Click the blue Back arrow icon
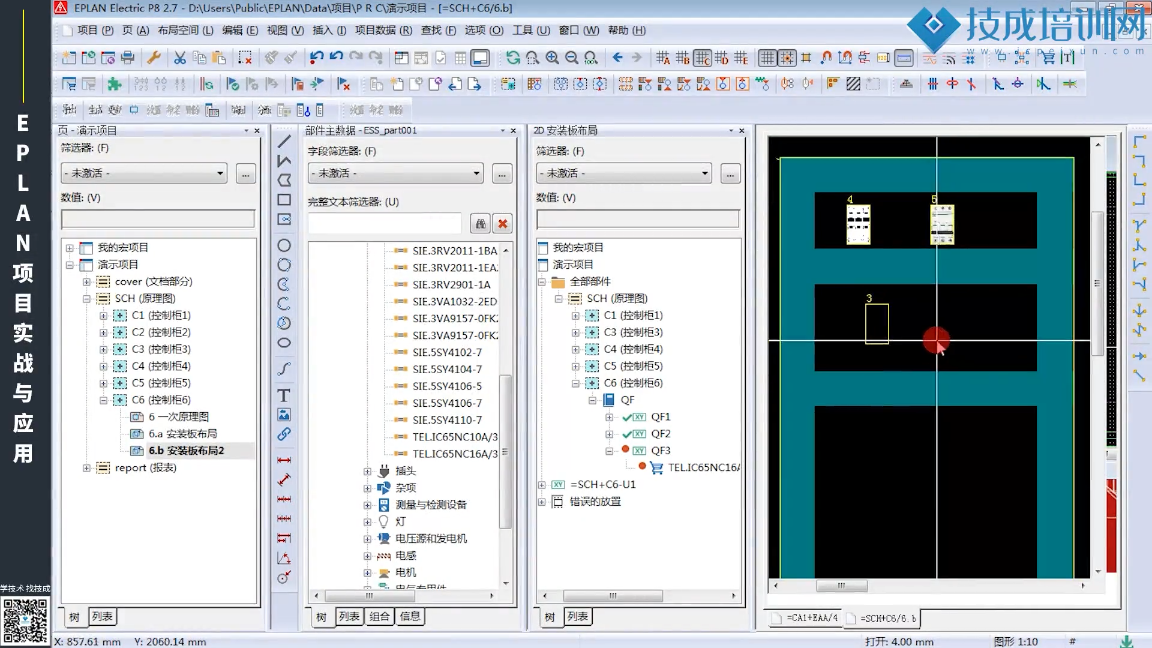This screenshot has height=648, width=1152. tap(617, 57)
